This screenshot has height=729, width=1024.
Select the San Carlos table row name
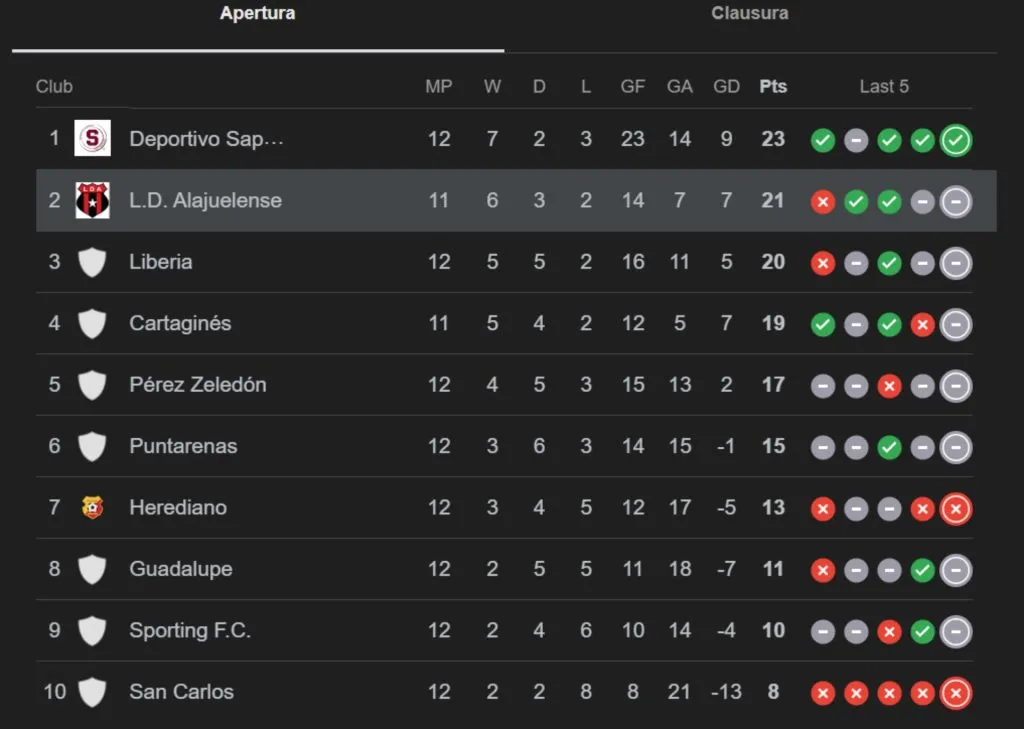[181, 692]
